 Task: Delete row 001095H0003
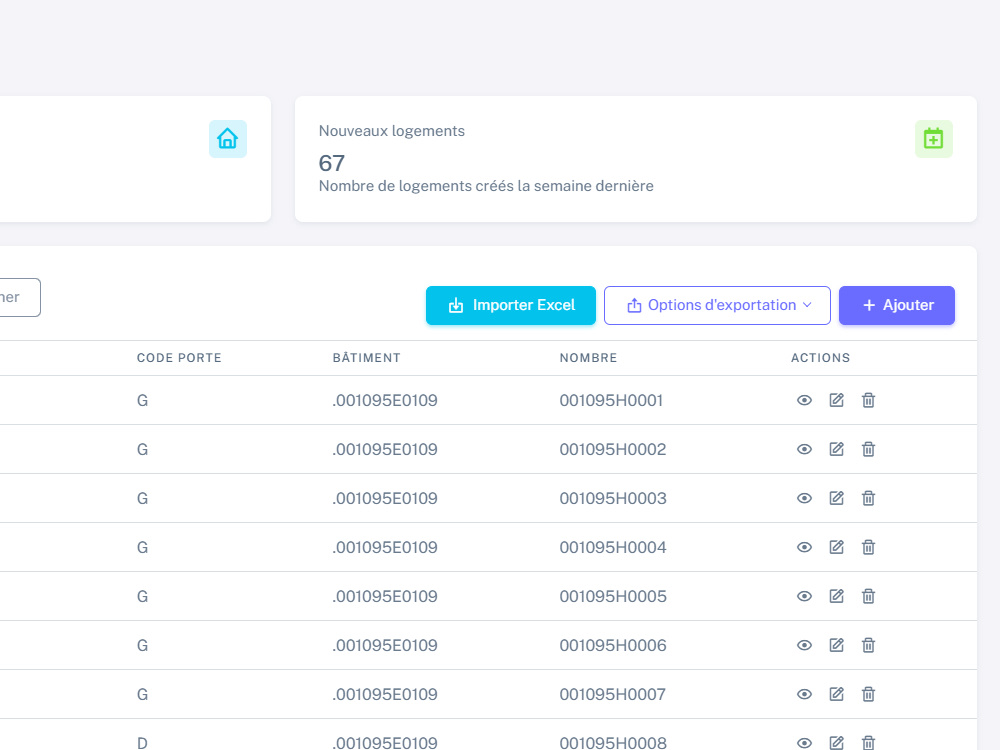(x=868, y=499)
